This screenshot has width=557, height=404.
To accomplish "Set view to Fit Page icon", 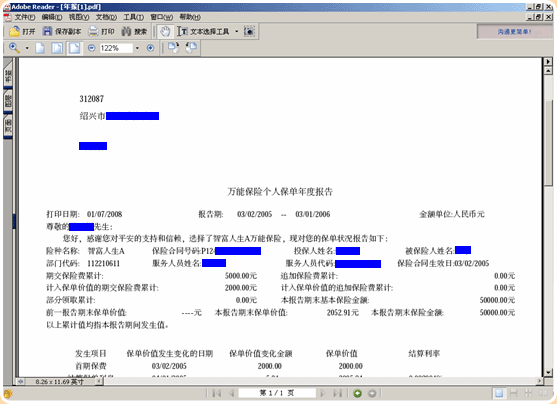I will point(57,48).
